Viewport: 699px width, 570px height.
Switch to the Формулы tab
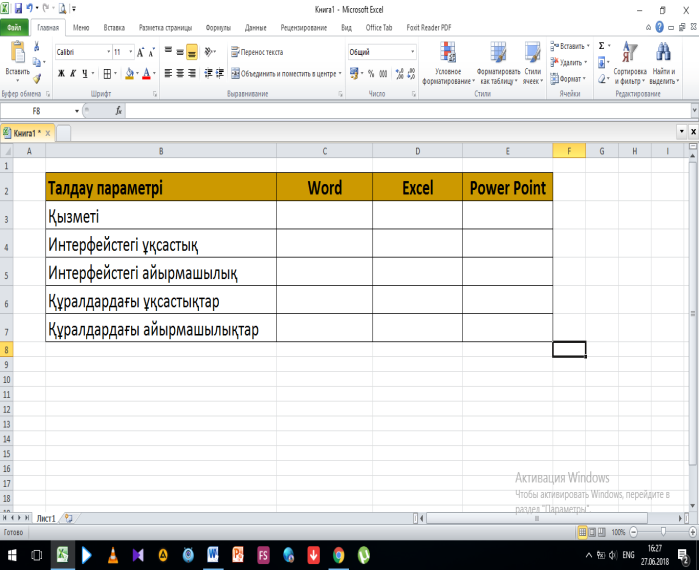(218, 28)
